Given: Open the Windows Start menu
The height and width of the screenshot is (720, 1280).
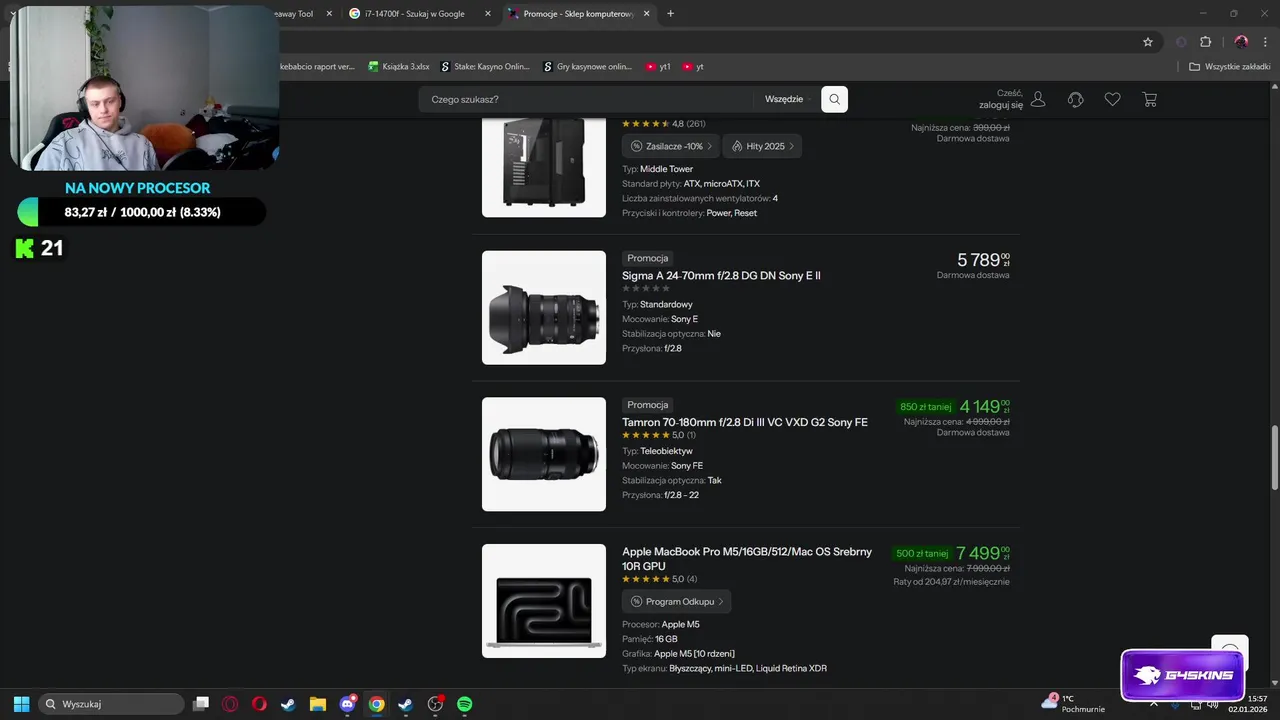Looking at the screenshot, I should [21, 704].
